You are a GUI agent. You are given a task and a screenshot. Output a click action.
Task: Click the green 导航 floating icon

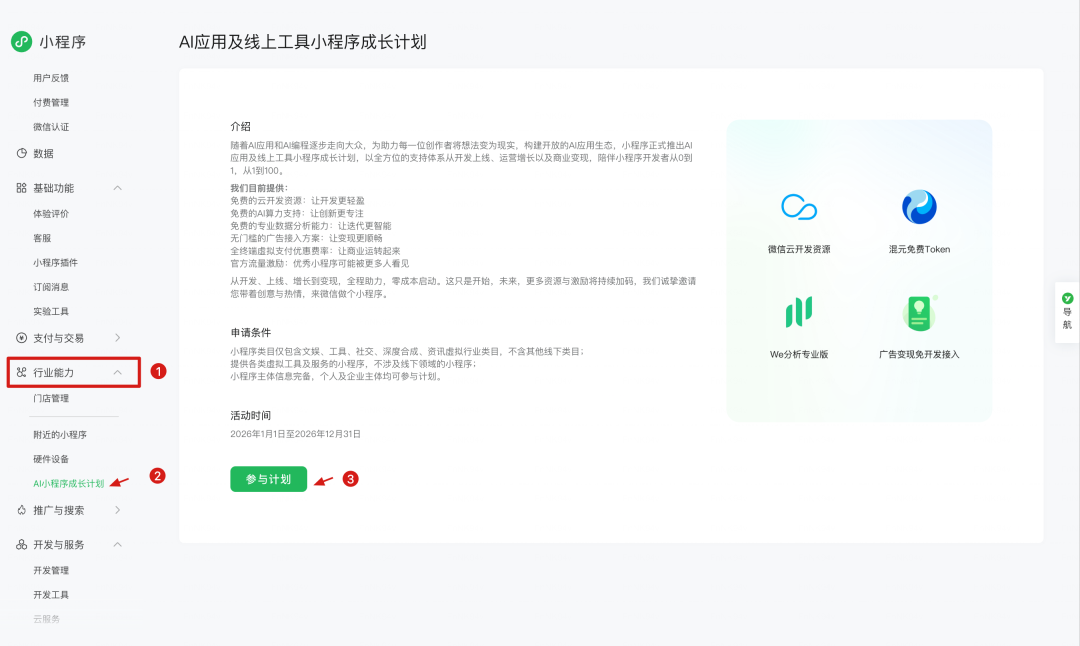coord(1067,298)
